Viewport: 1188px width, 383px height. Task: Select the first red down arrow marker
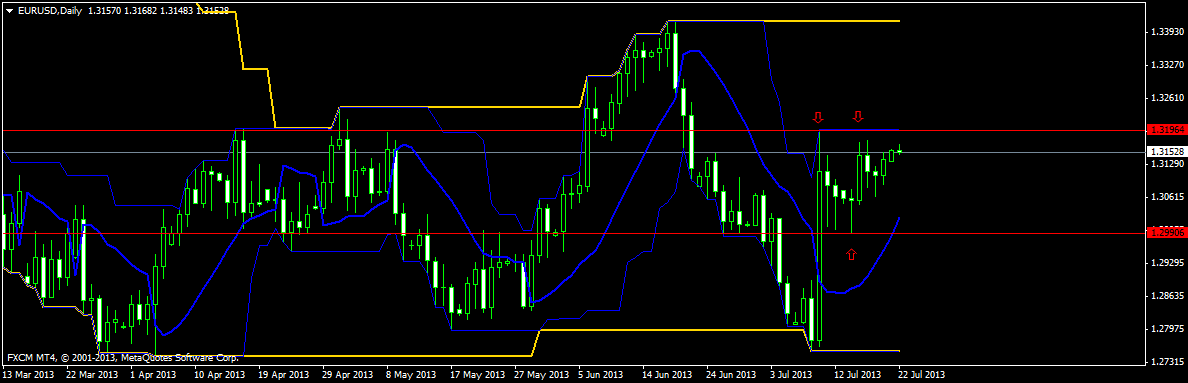coord(818,117)
